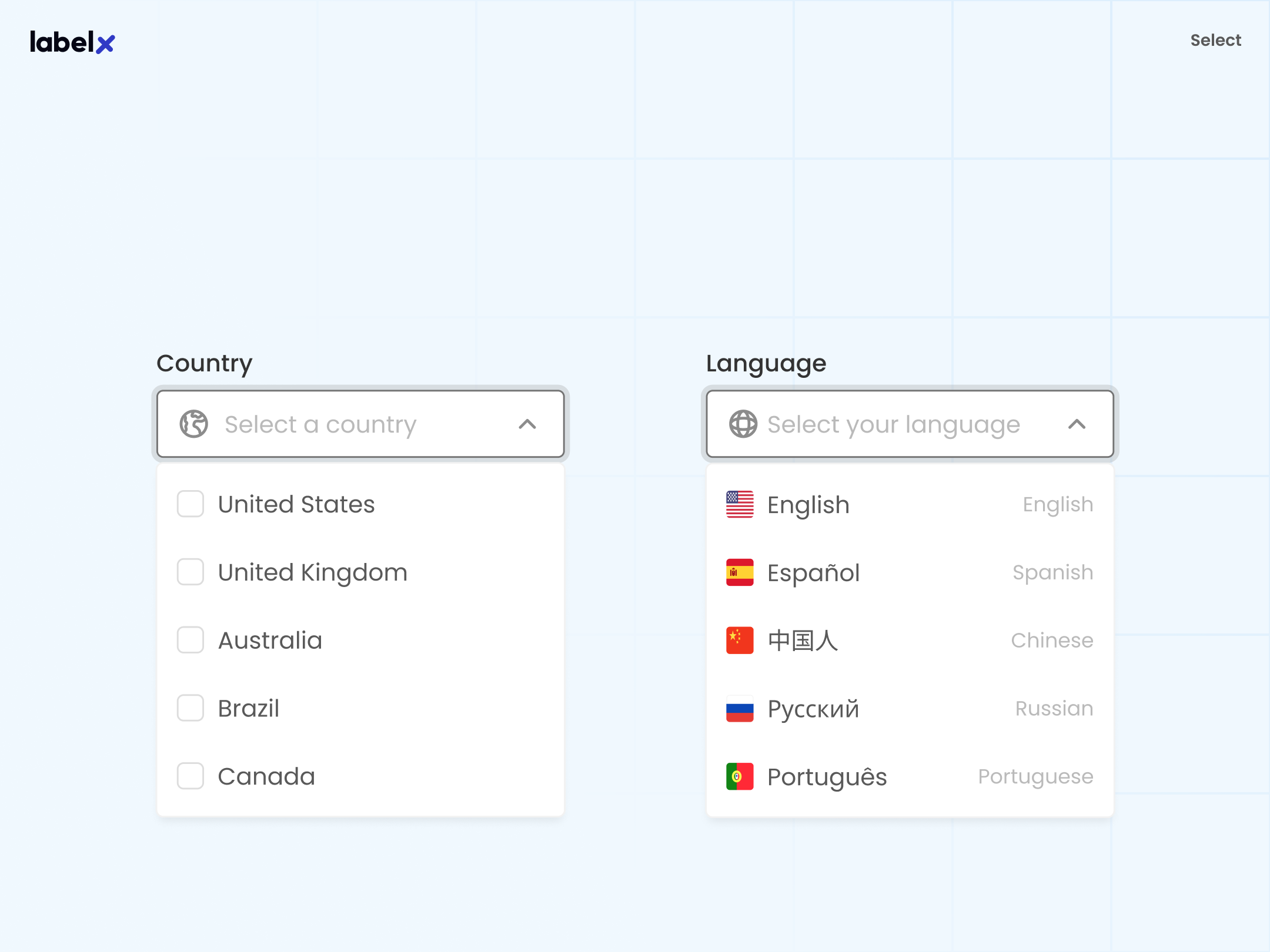
Task: Toggle the Brazil checkbox
Action: [190, 708]
